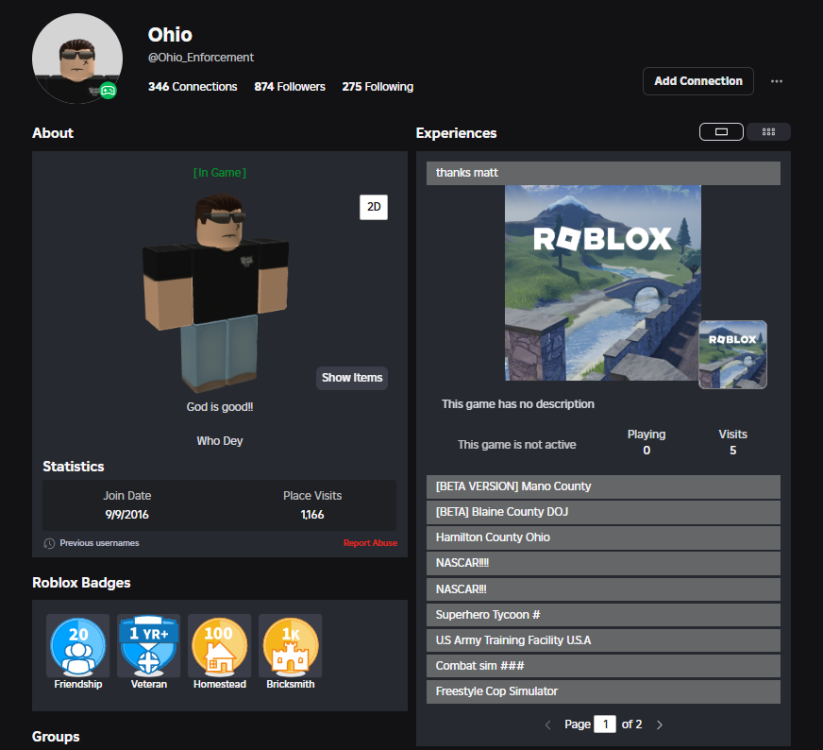The image size is (823, 750).
Task: Click Show Items on the avatar
Action: coord(352,378)
